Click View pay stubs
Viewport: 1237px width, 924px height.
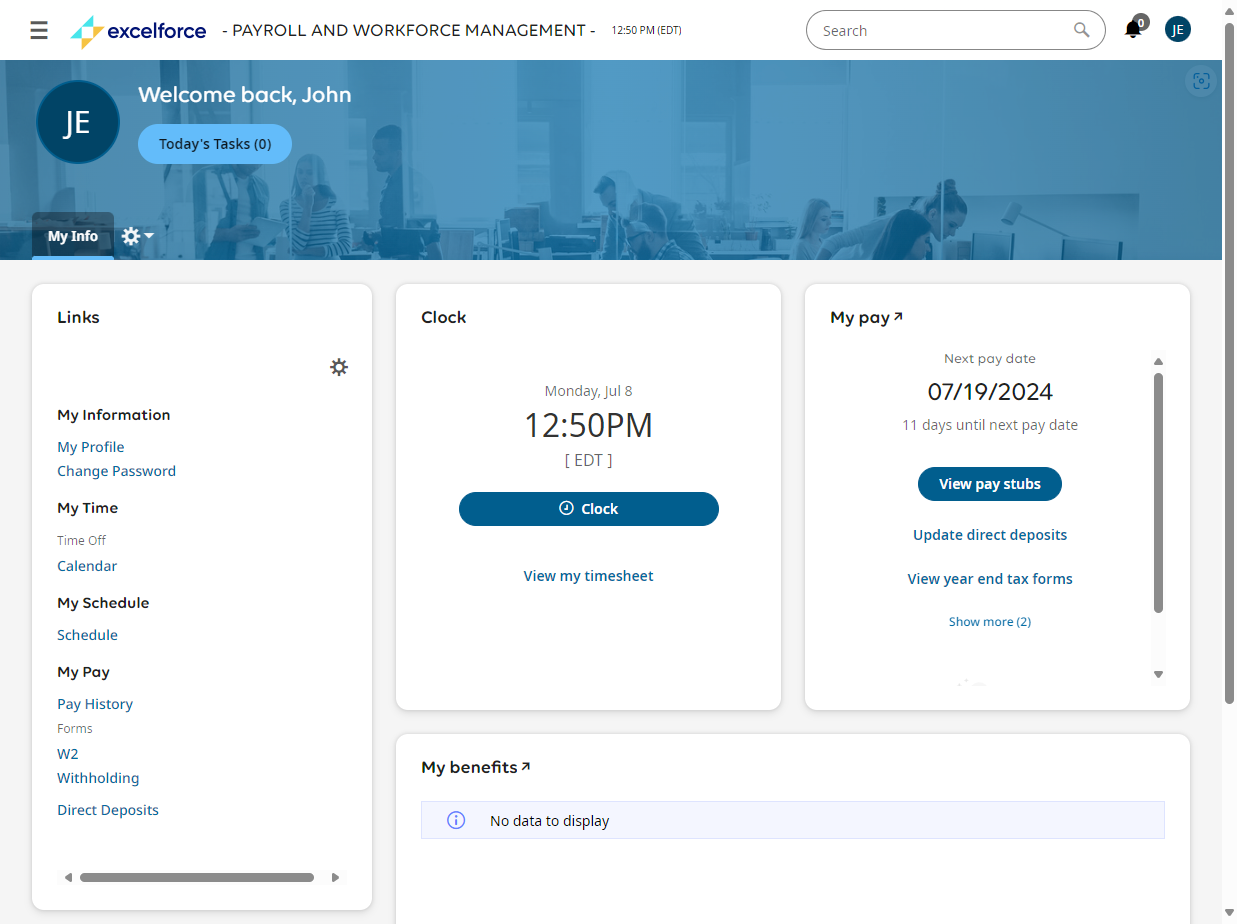989,484
